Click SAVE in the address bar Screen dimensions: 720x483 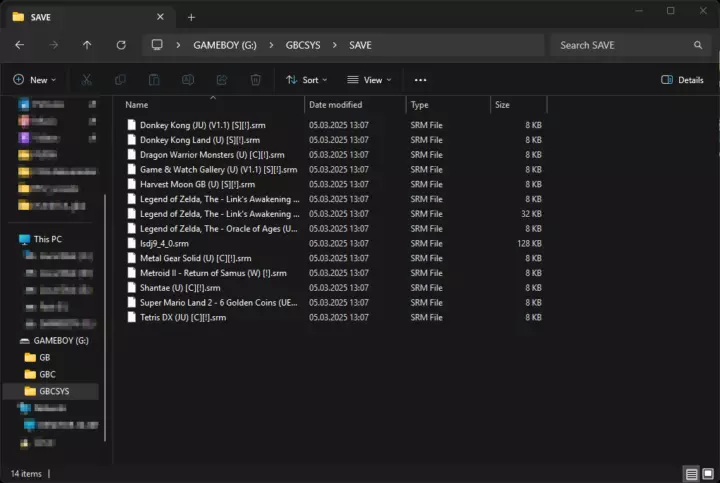pos(360,45)
